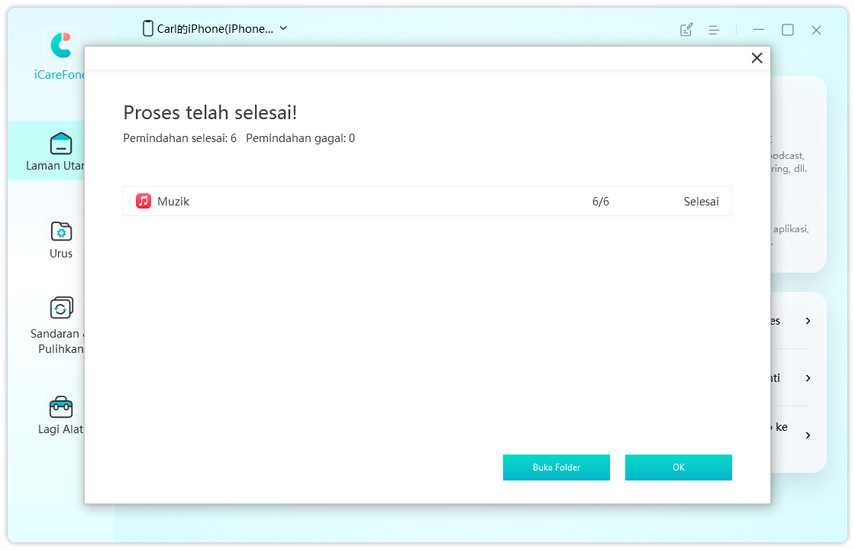
Task: Confirm with the OK button
Action: (x=678, y=467)
